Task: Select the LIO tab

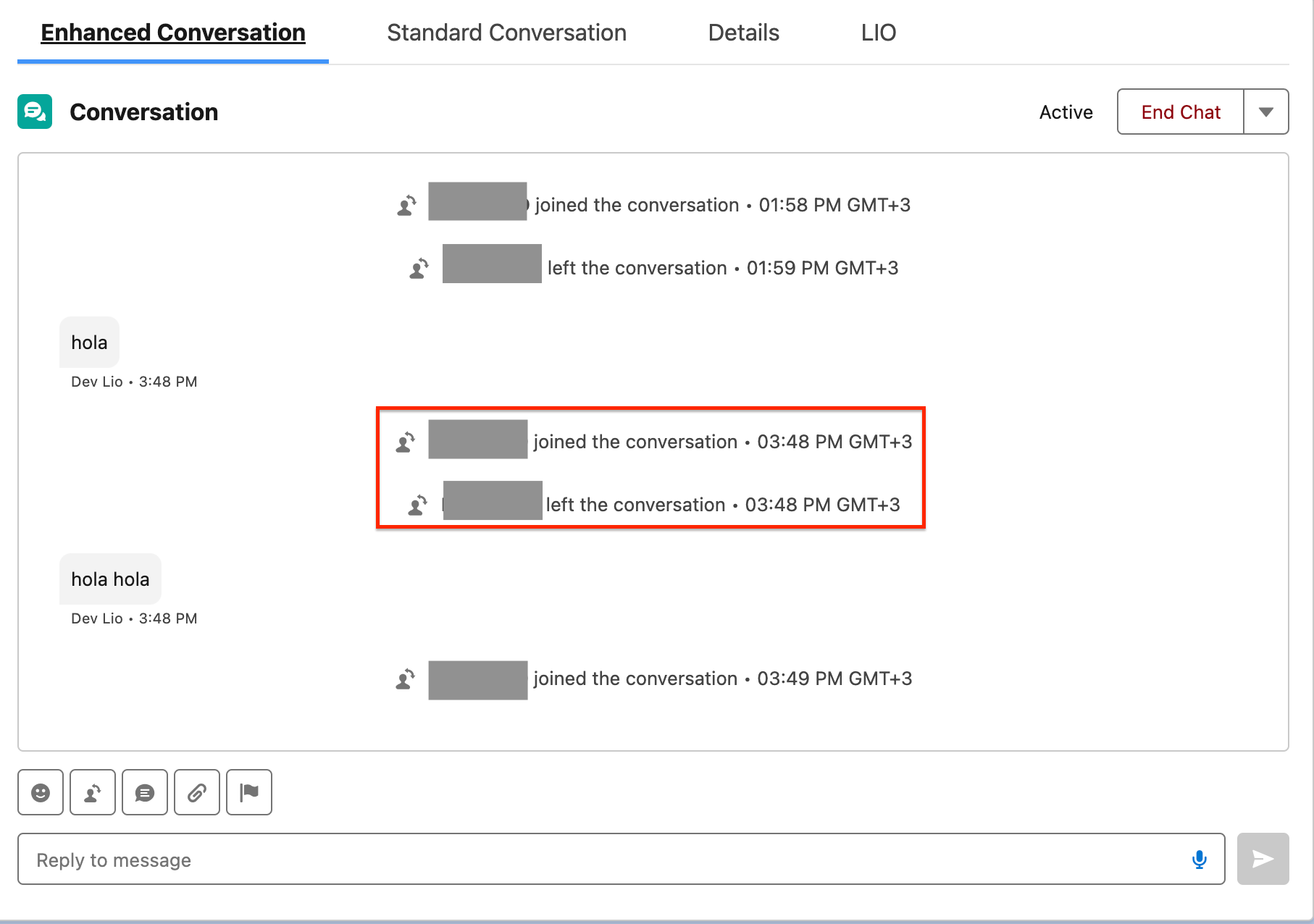Action: tap(878, 33)
